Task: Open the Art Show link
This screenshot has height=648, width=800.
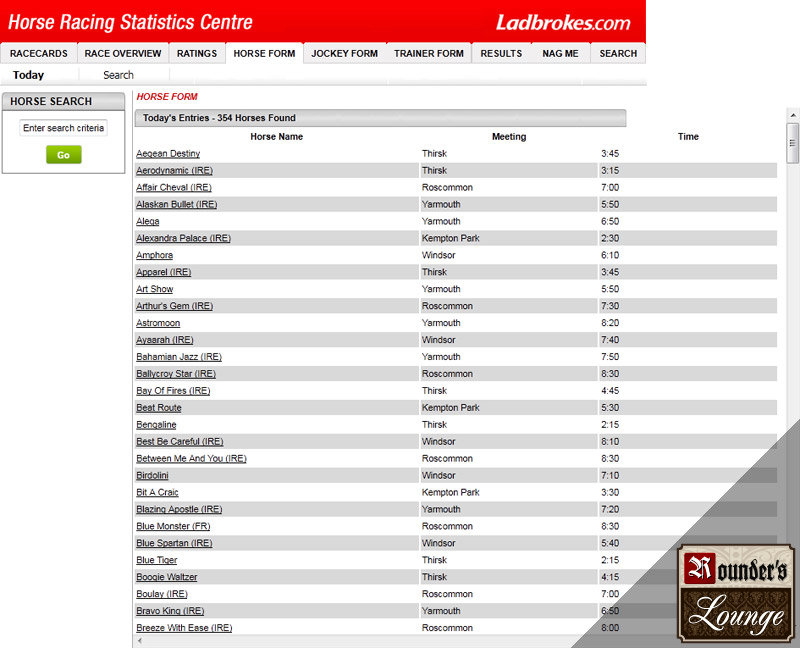Action: [155, 289]
